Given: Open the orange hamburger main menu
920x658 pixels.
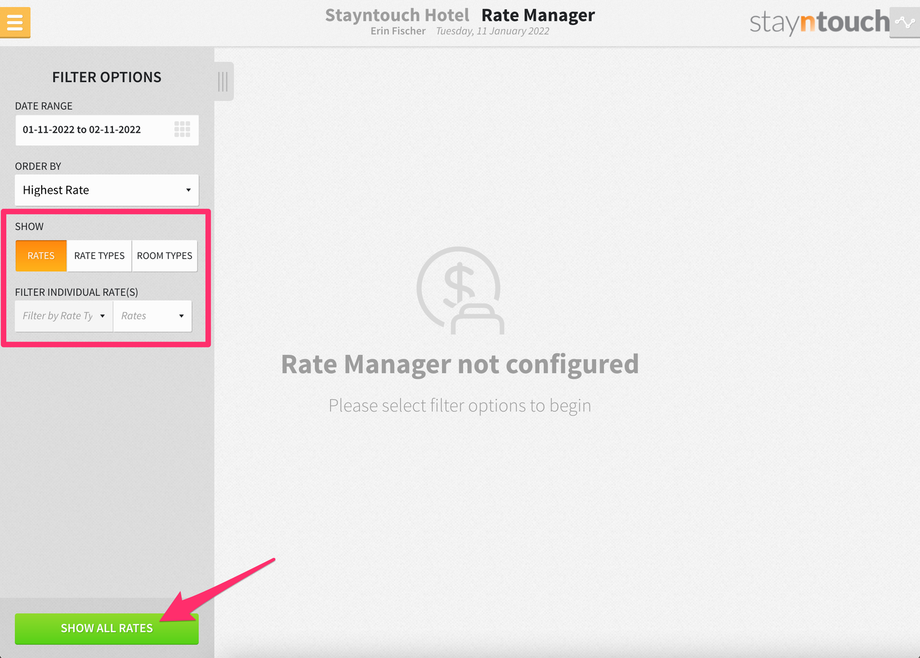Looking at the screenshot, I should click(15, 23).
